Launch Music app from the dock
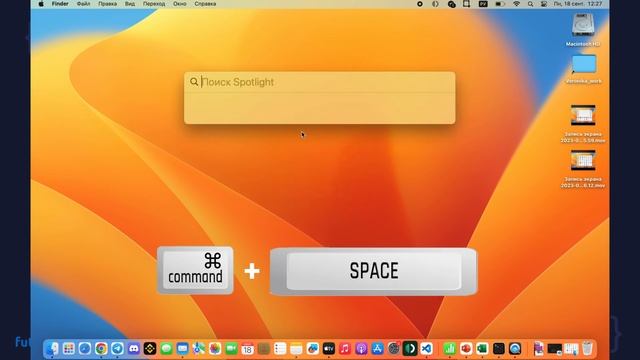This screenshot has height=360, width=640. 345,348
